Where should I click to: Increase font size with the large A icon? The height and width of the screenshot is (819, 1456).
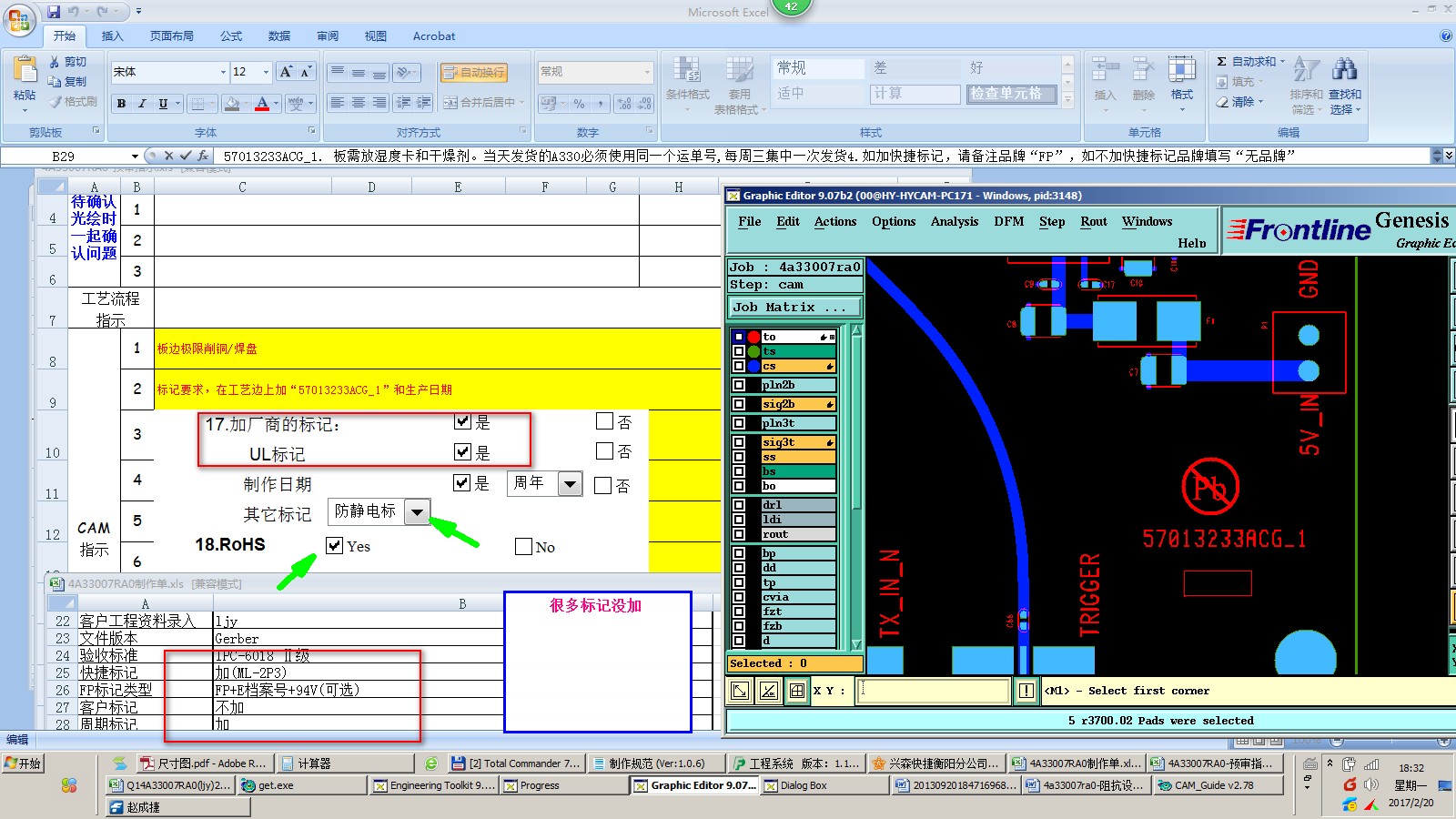pos(286,72)
